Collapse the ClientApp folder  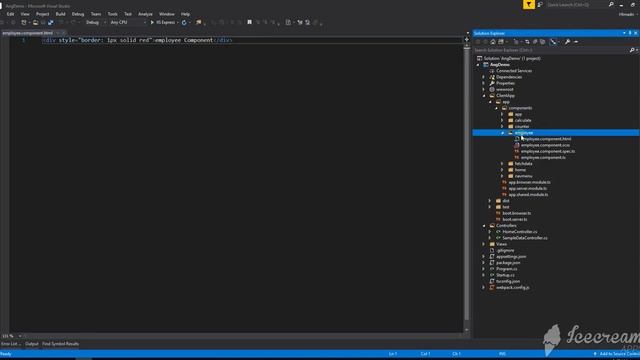click(x=484, y=96)
